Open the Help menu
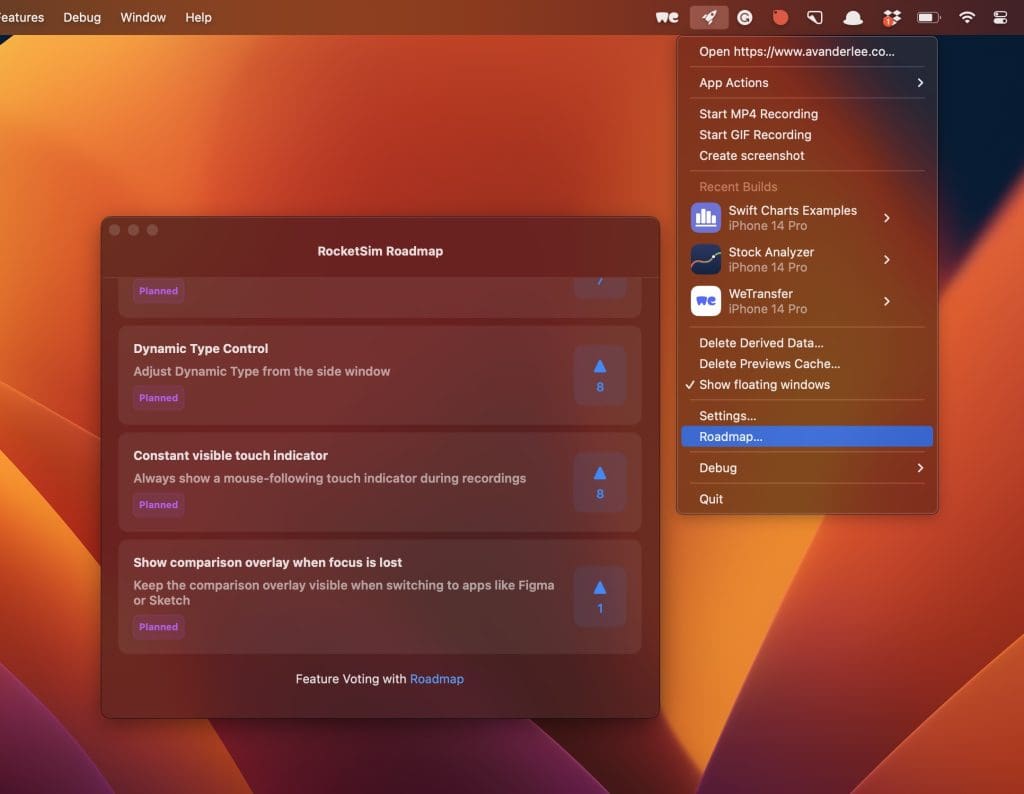The height and width of the screenshot is (794, 1024). coord(198,18)
